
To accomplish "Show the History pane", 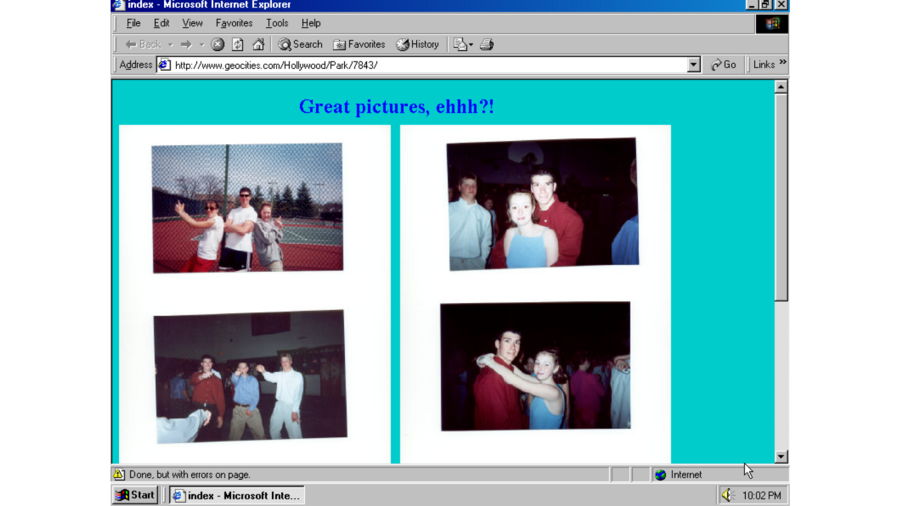I will click(417, 45).
